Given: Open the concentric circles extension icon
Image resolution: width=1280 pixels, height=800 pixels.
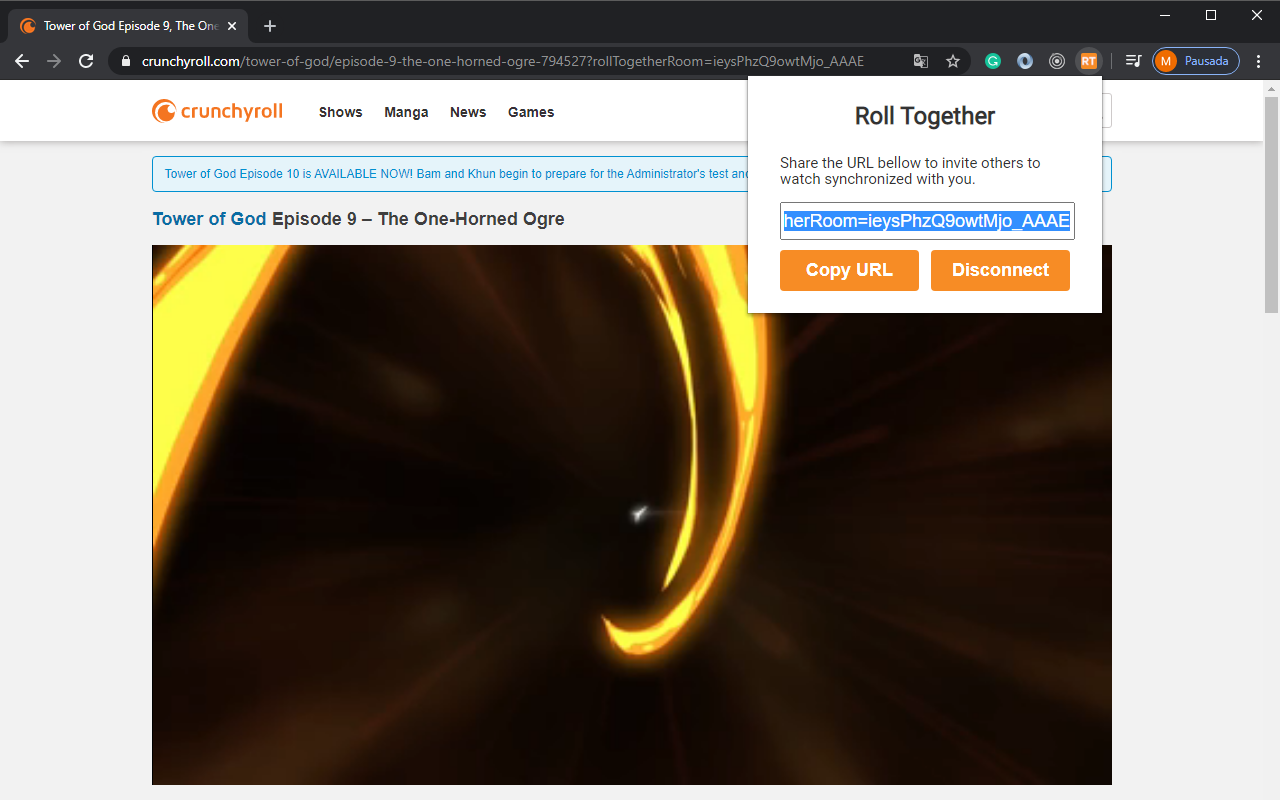Looking at the screenshot, I should click(1057, 61).
